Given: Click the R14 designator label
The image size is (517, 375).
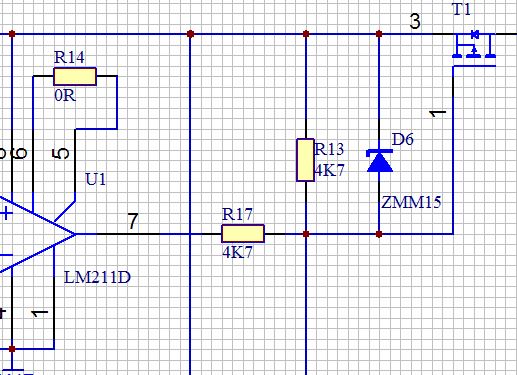Looking at the screenshot, I should 69,57.
